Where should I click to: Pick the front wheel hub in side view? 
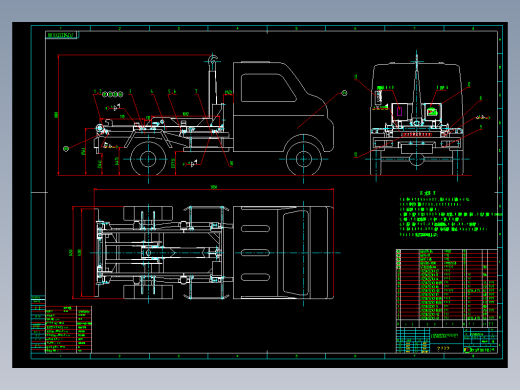pyautogui.click(x=303, y=159)
